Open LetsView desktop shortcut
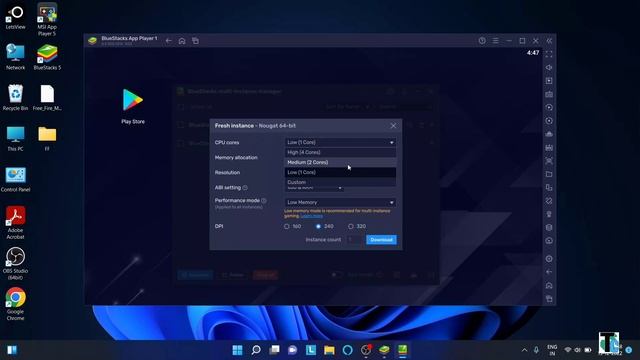Screen dimensions: 640x360 [x=16, y=17]
